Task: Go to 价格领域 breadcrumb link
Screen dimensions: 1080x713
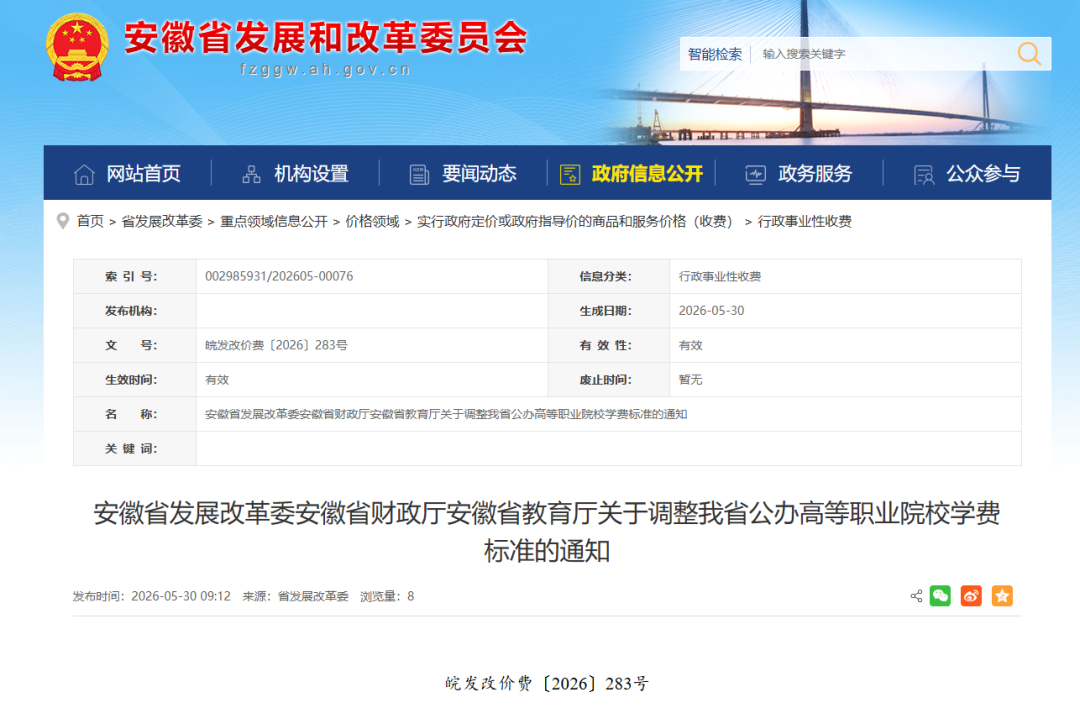Action: [x=372, y=221]
